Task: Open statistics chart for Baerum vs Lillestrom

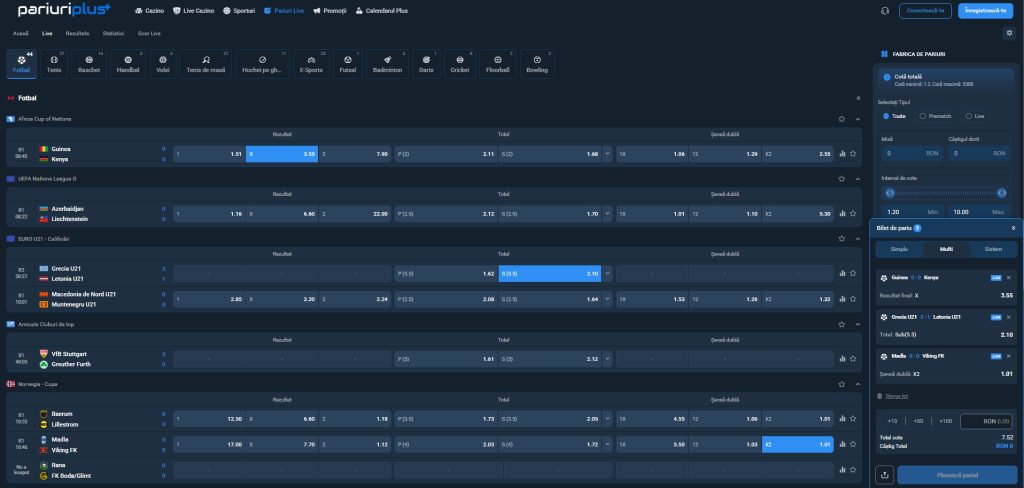Action: [842, 419]
